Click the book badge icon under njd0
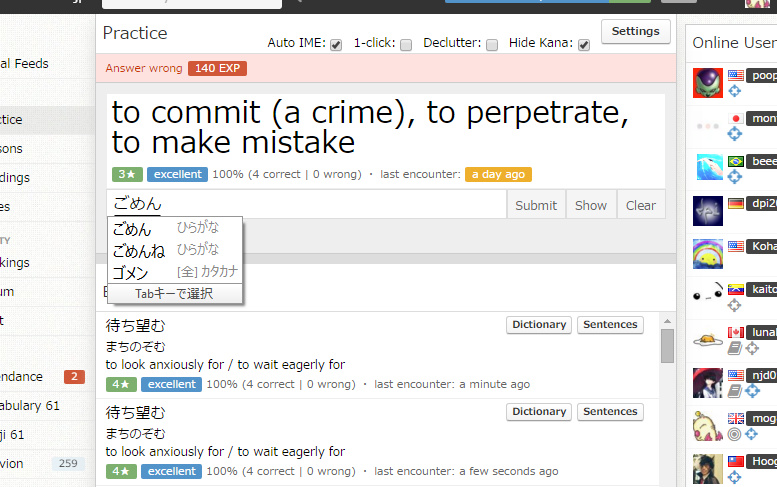 click(734, 391)
